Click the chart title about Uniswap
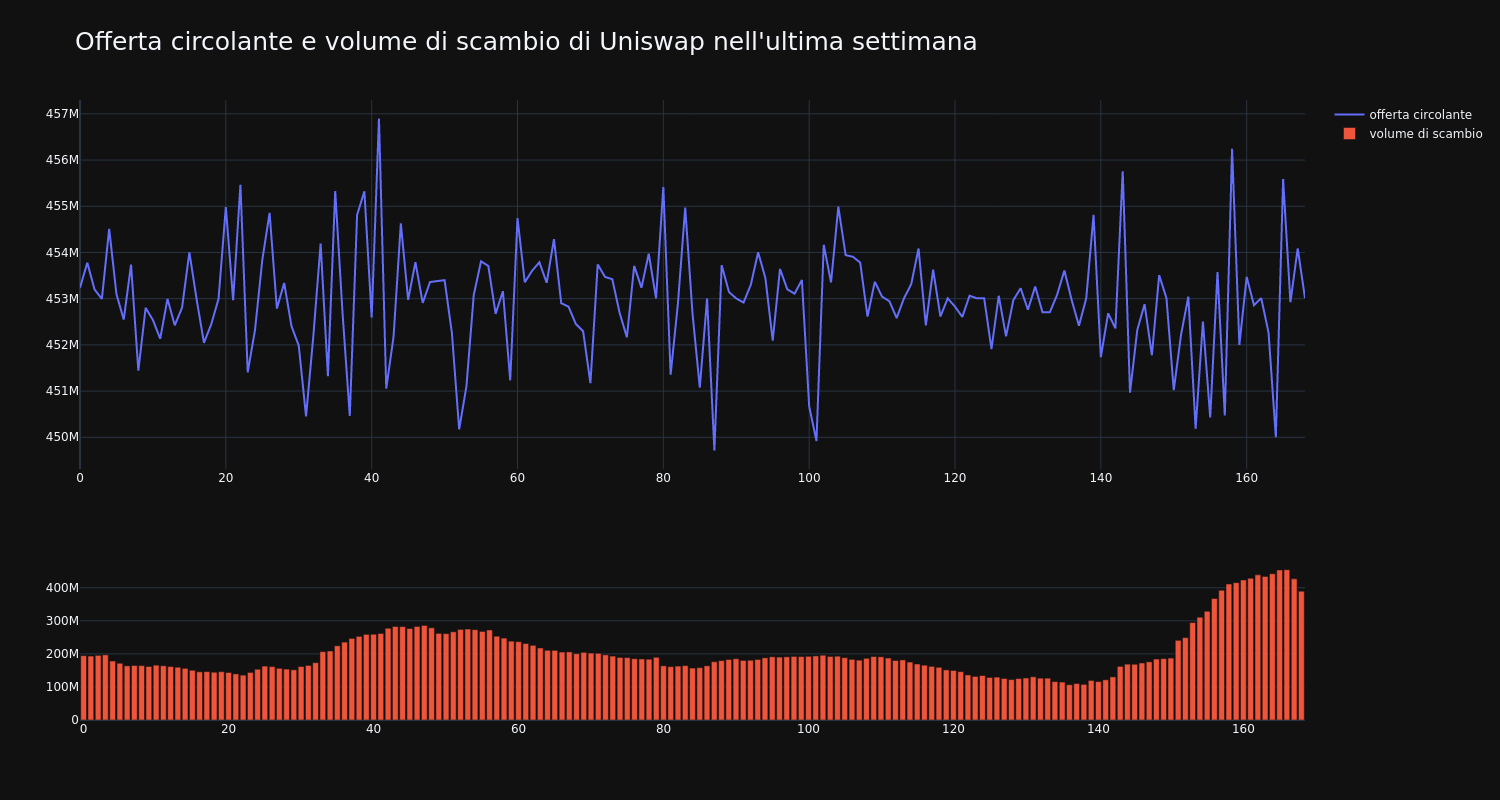1500x800 pixels. [526, 42]
